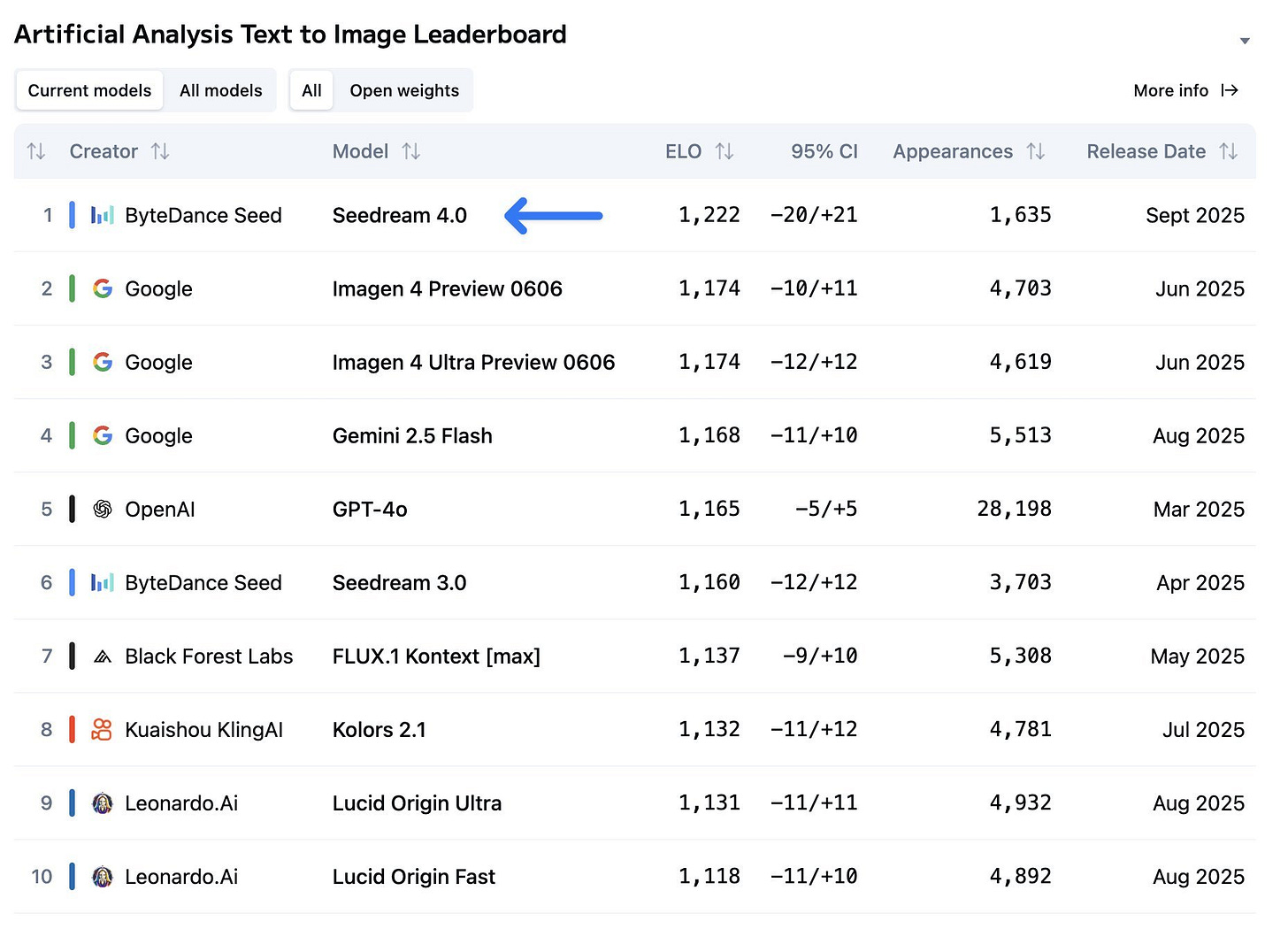
Task: Click the blue color bar in Seedream 4.0 row
Action: coord(72,215)
